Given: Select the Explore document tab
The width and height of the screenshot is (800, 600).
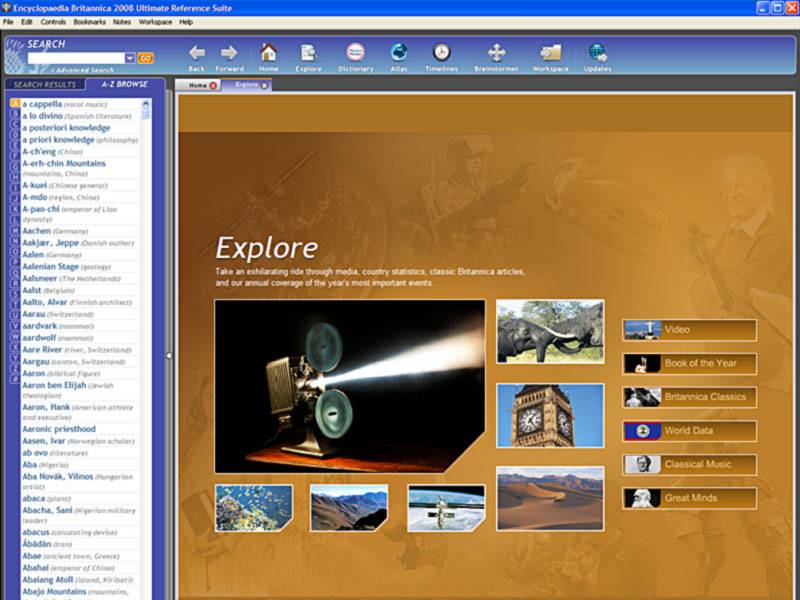Looking at the screenshot, I should 246,85.
